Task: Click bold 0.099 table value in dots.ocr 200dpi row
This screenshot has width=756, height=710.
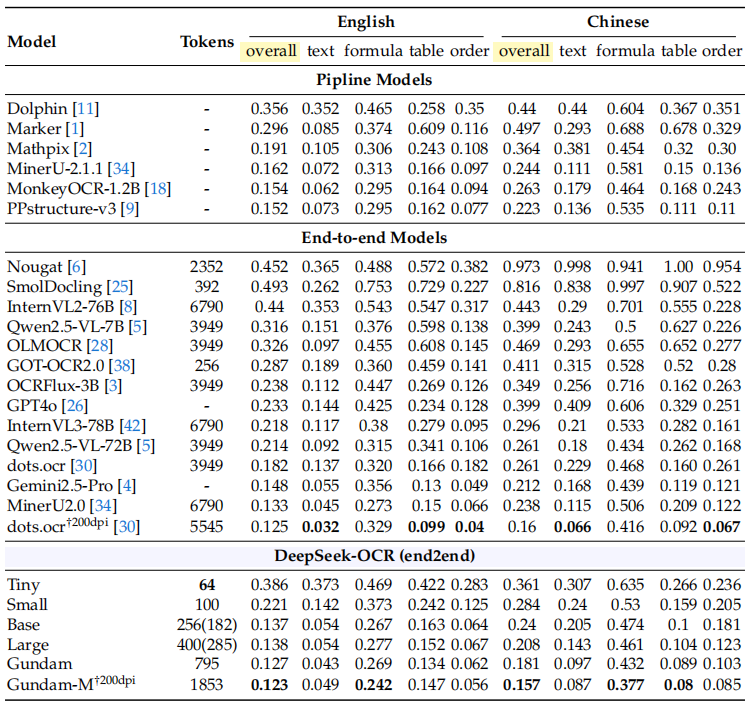Action: pyautogui.click(x=427, y=527)
